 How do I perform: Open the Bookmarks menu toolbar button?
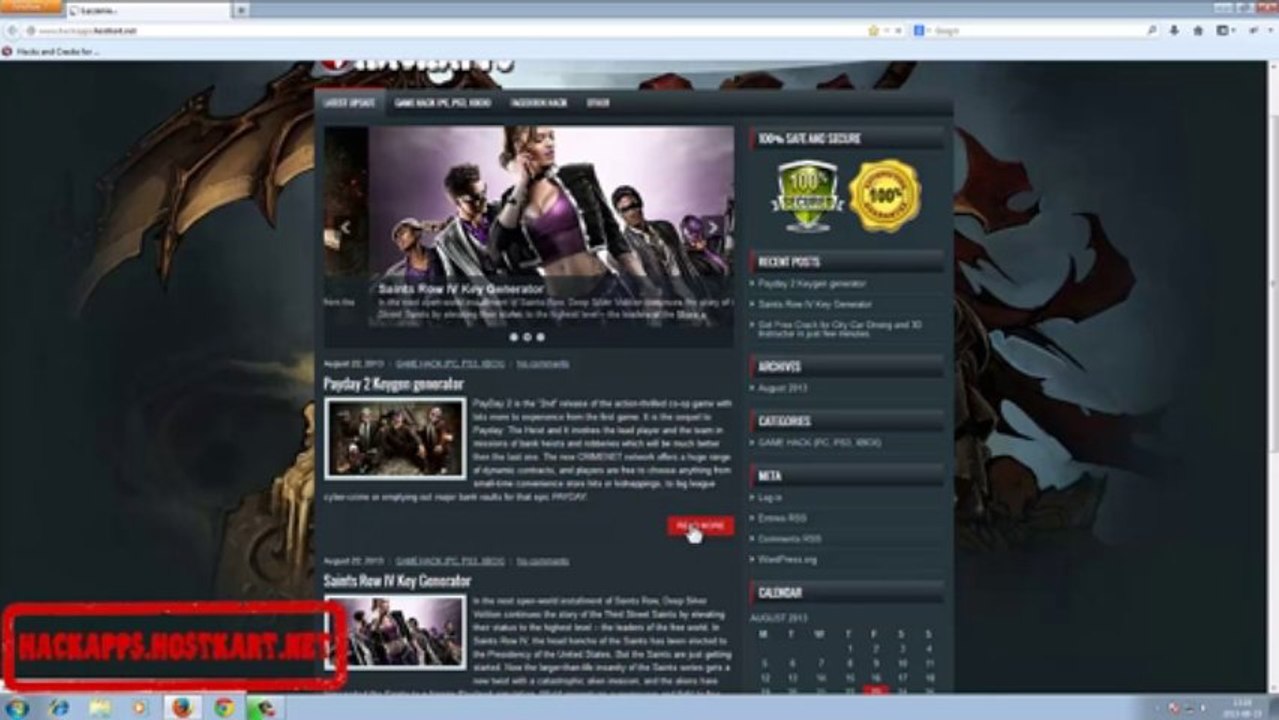click(1225, 31)
